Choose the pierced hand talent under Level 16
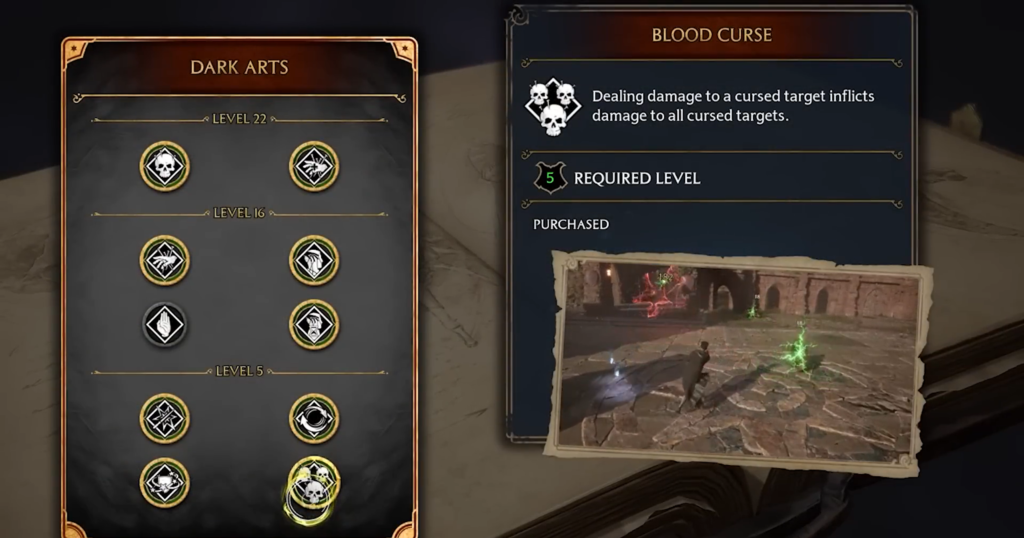This screenshot has height=538, width=1024. click(x=165, y=261)
